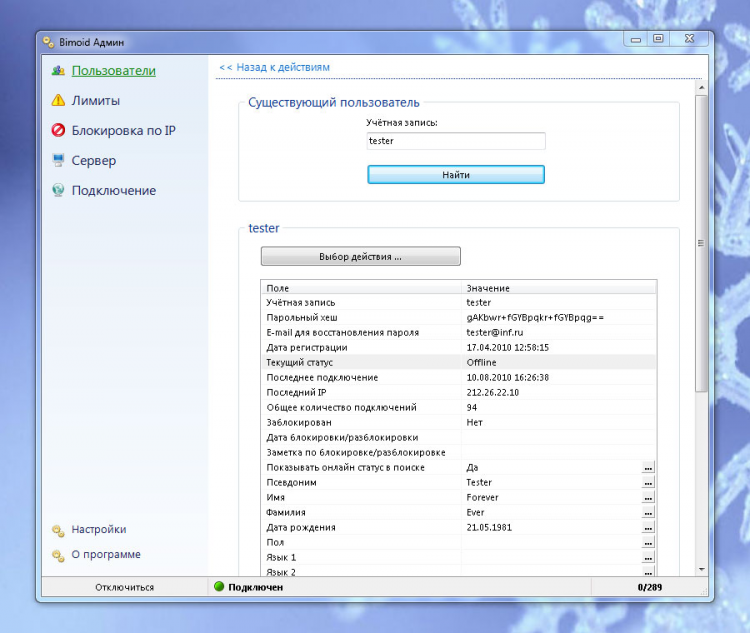Screen dimensions: 750x633
Task: Open the Подключение section
Action: click(x=114, y=190)
